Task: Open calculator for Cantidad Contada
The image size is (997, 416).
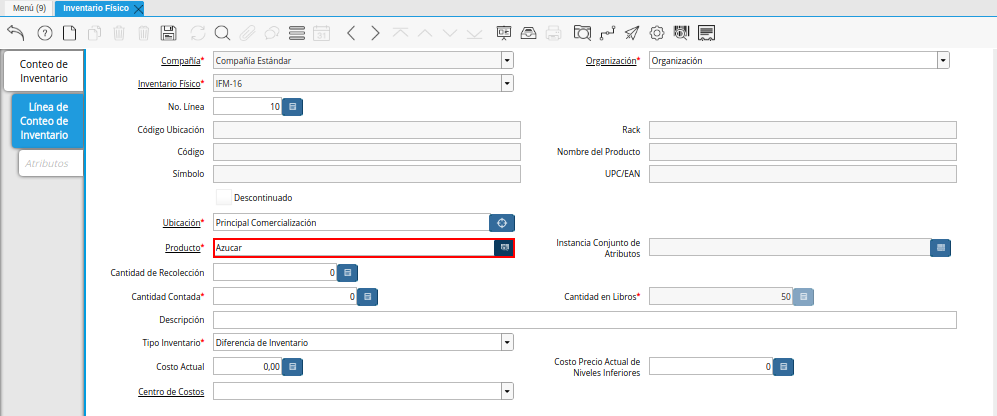Action: point(367,297)
